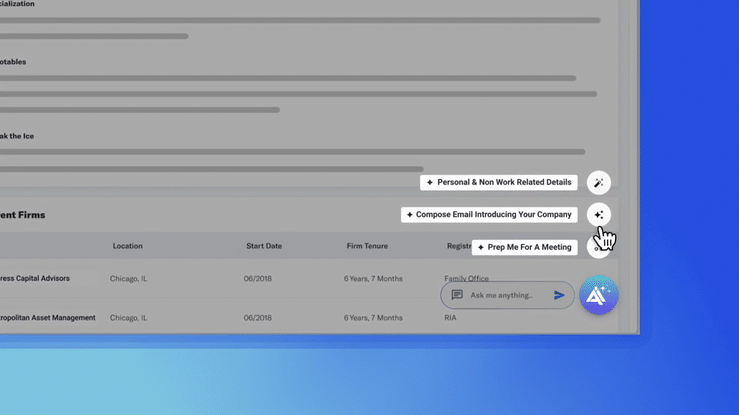
Task: Click Chicago, IL in the Capital Advisors row
Action: coord(128,279)
